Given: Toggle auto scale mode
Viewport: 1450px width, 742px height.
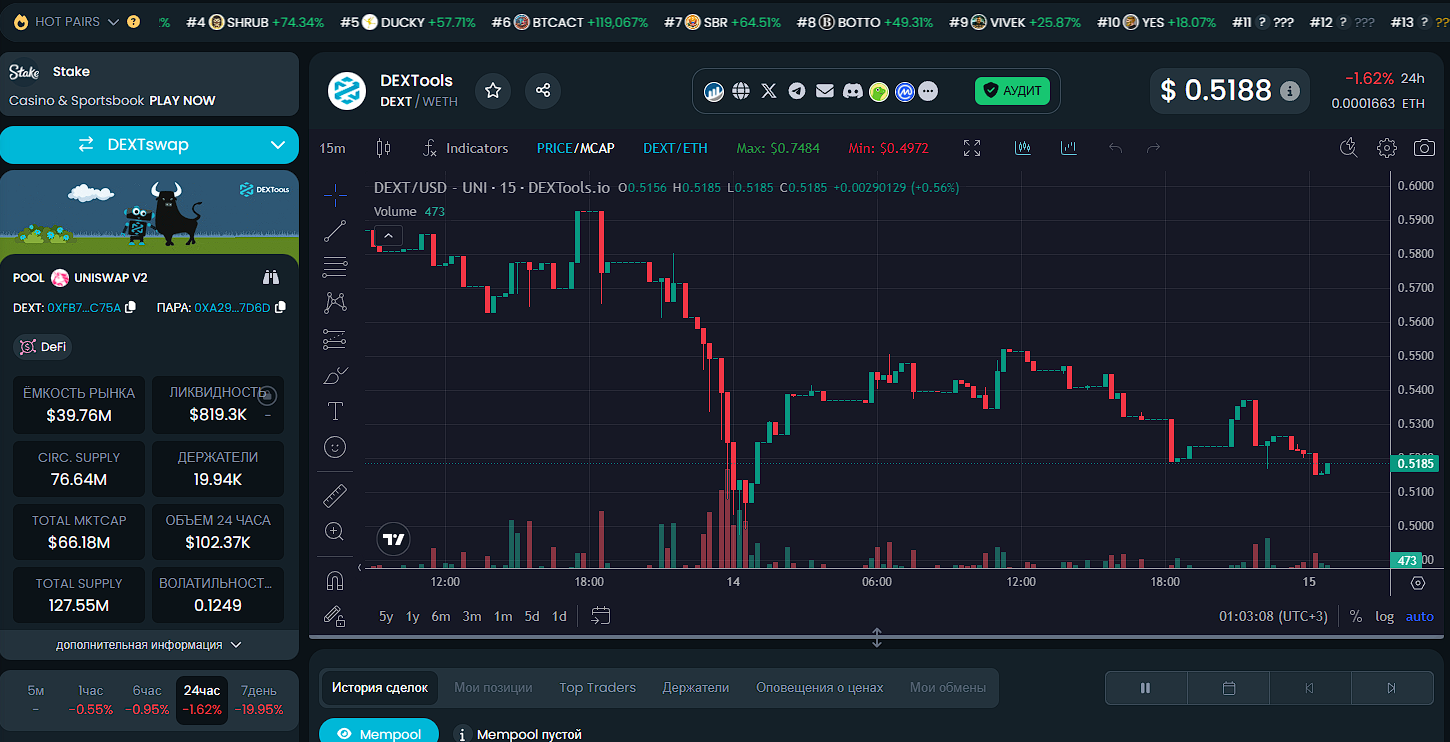Looking at the screenshot, I should (1420, 616).
